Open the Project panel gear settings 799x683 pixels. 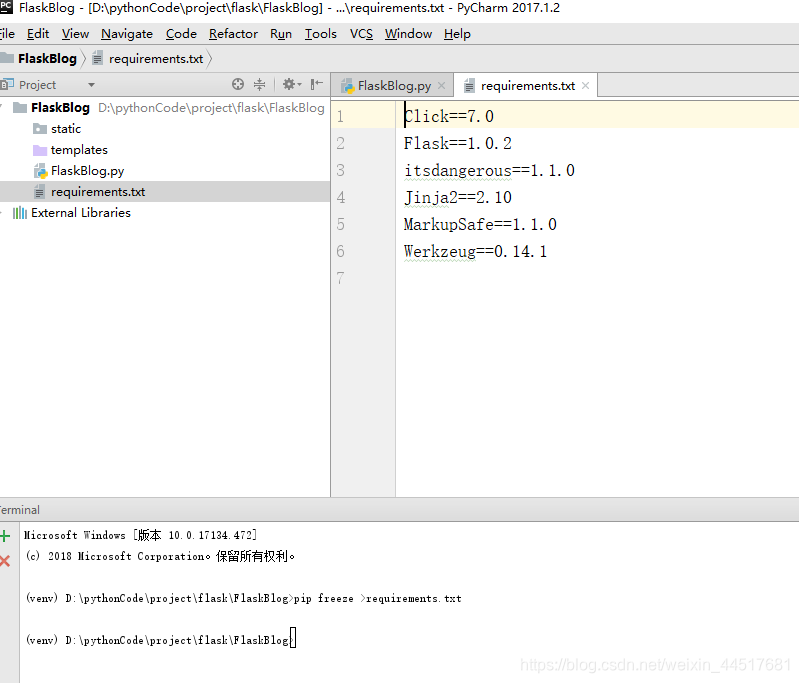pyautogui.click(x=291, y=84)
